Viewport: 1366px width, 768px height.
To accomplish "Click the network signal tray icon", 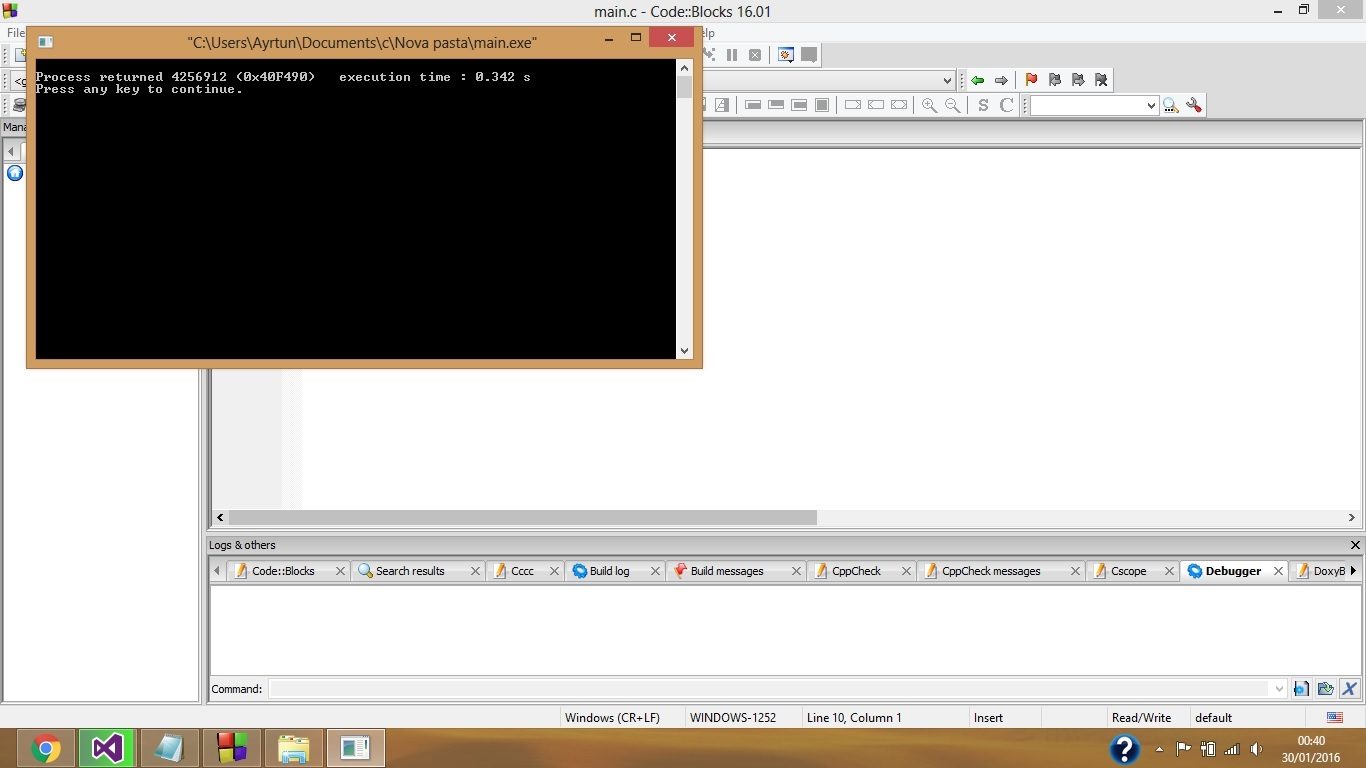I will (x=1232, y=749).
